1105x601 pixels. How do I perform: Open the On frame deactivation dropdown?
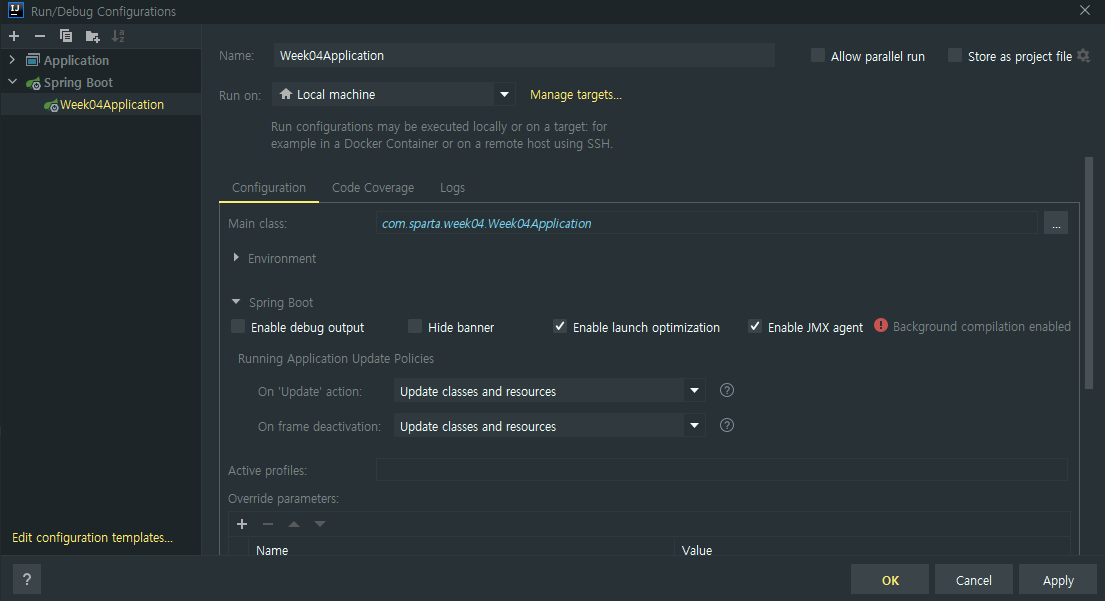[x=694, y=426]
